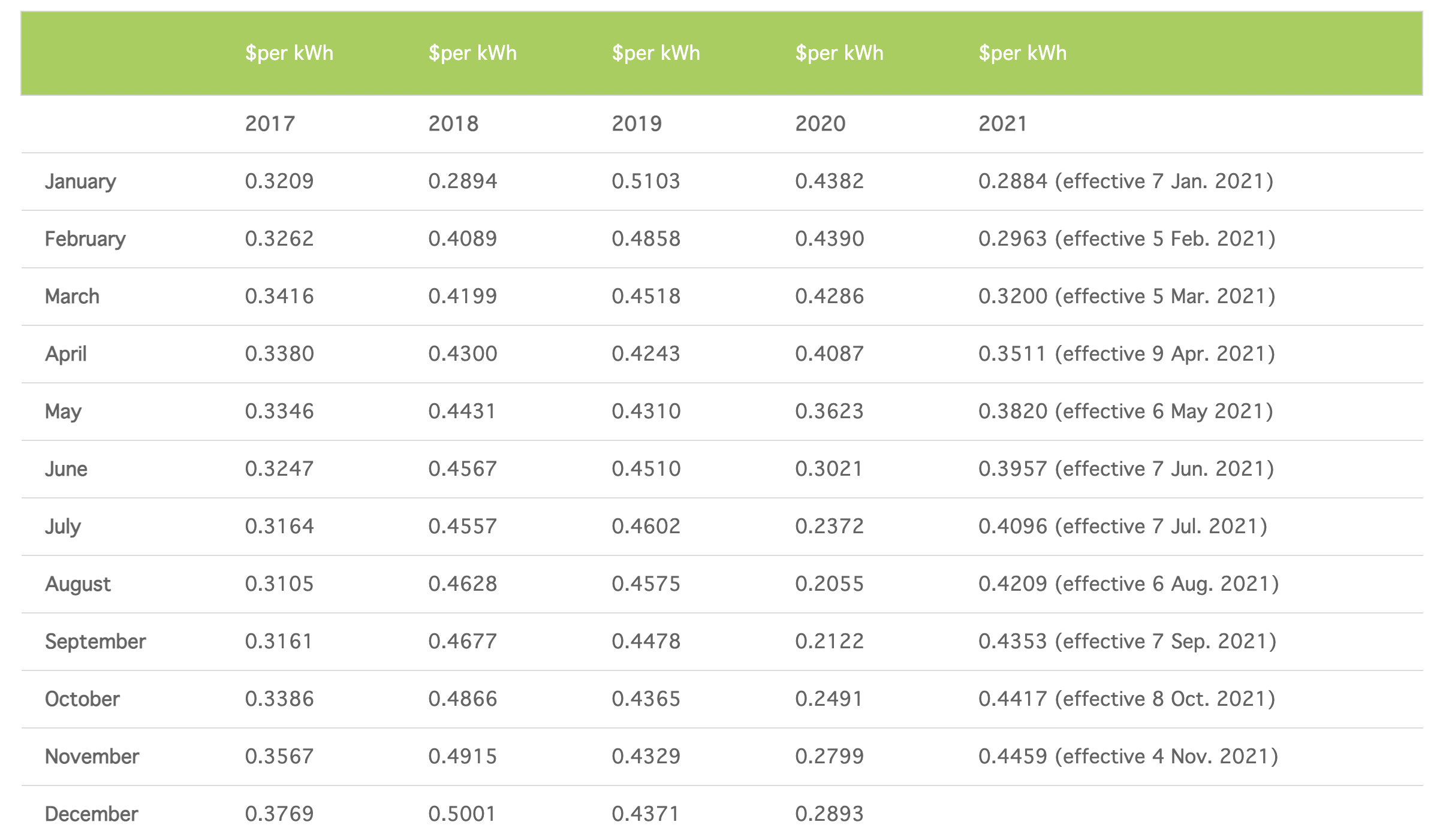The width and height of the screenshot is (1440, 840).
Task: Select the 2019 year column header
Action: (x=637, y=123)
